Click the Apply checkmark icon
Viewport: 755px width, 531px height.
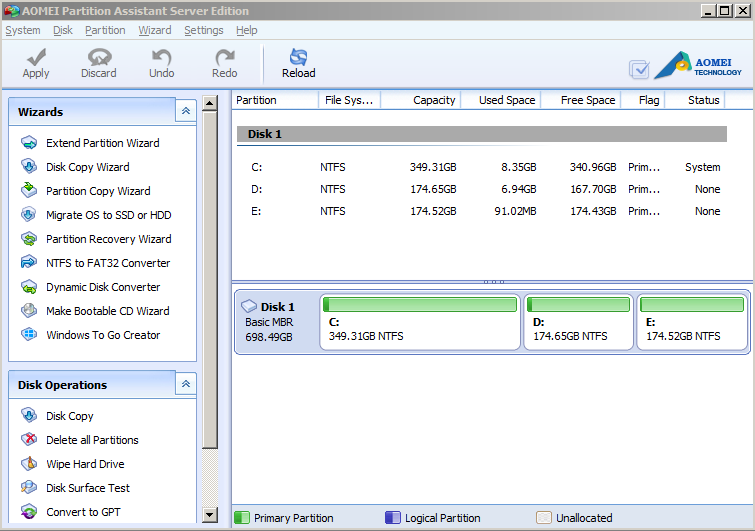36,57
